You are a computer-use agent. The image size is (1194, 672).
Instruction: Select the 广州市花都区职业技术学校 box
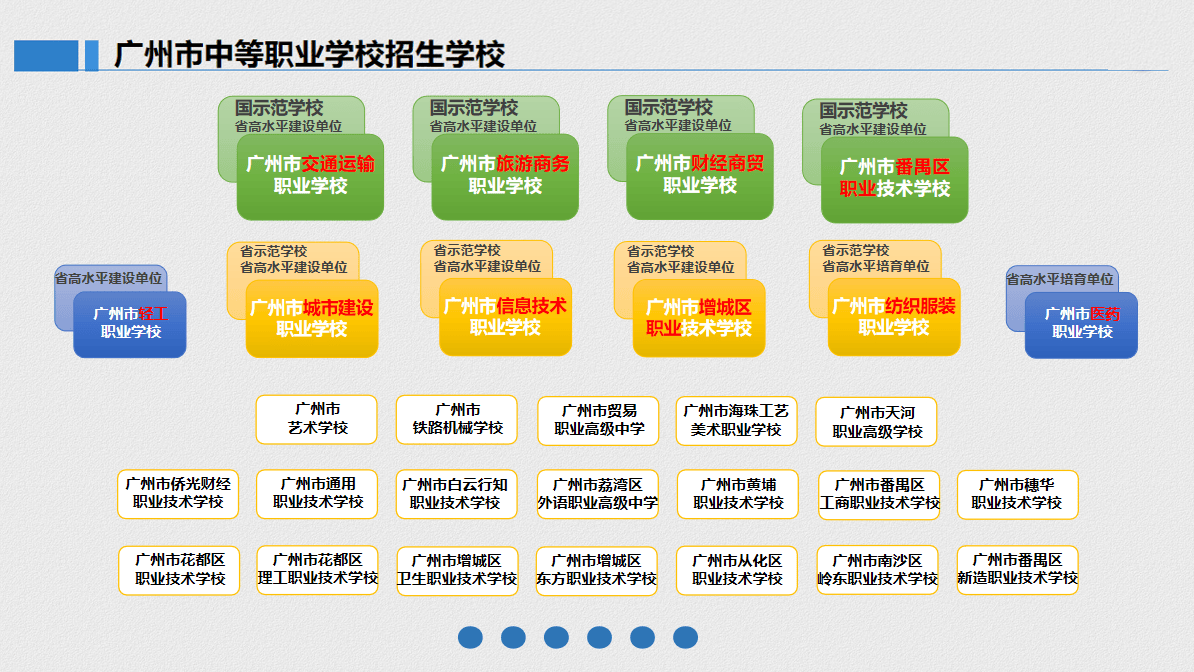(180, 570)
